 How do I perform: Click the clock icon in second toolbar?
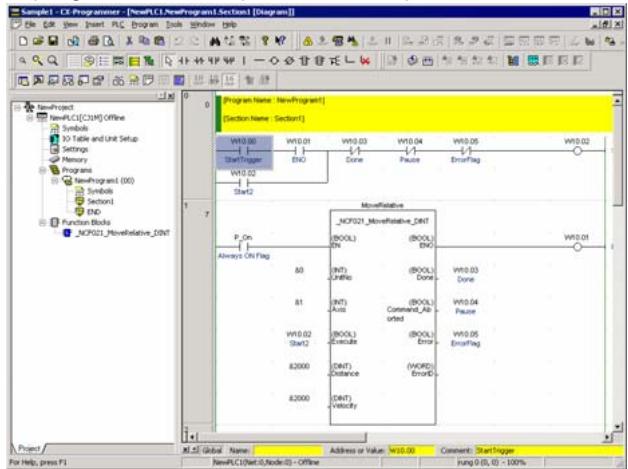[412, 61]
